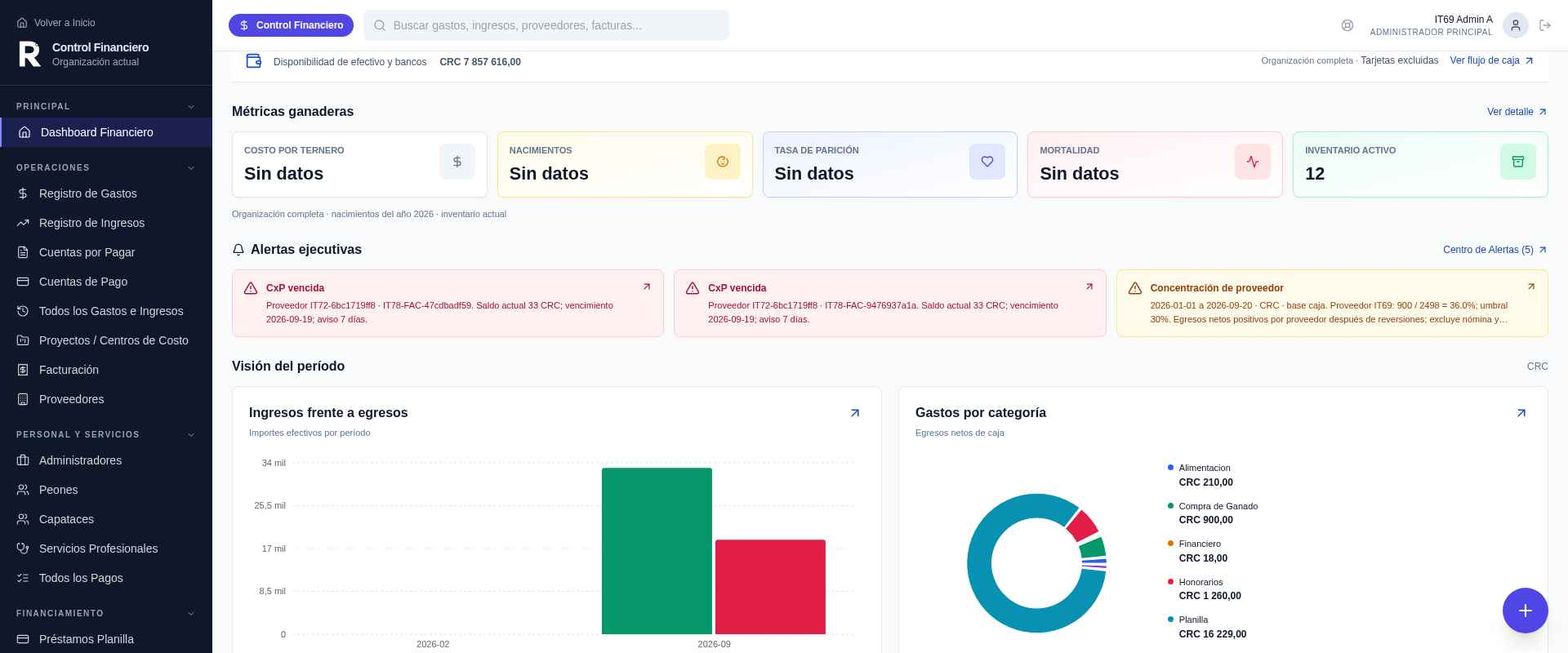Screen dimensions: 1568x653
Task: Focus the Buscar gastos search field
Action: [x=546, y=25]
